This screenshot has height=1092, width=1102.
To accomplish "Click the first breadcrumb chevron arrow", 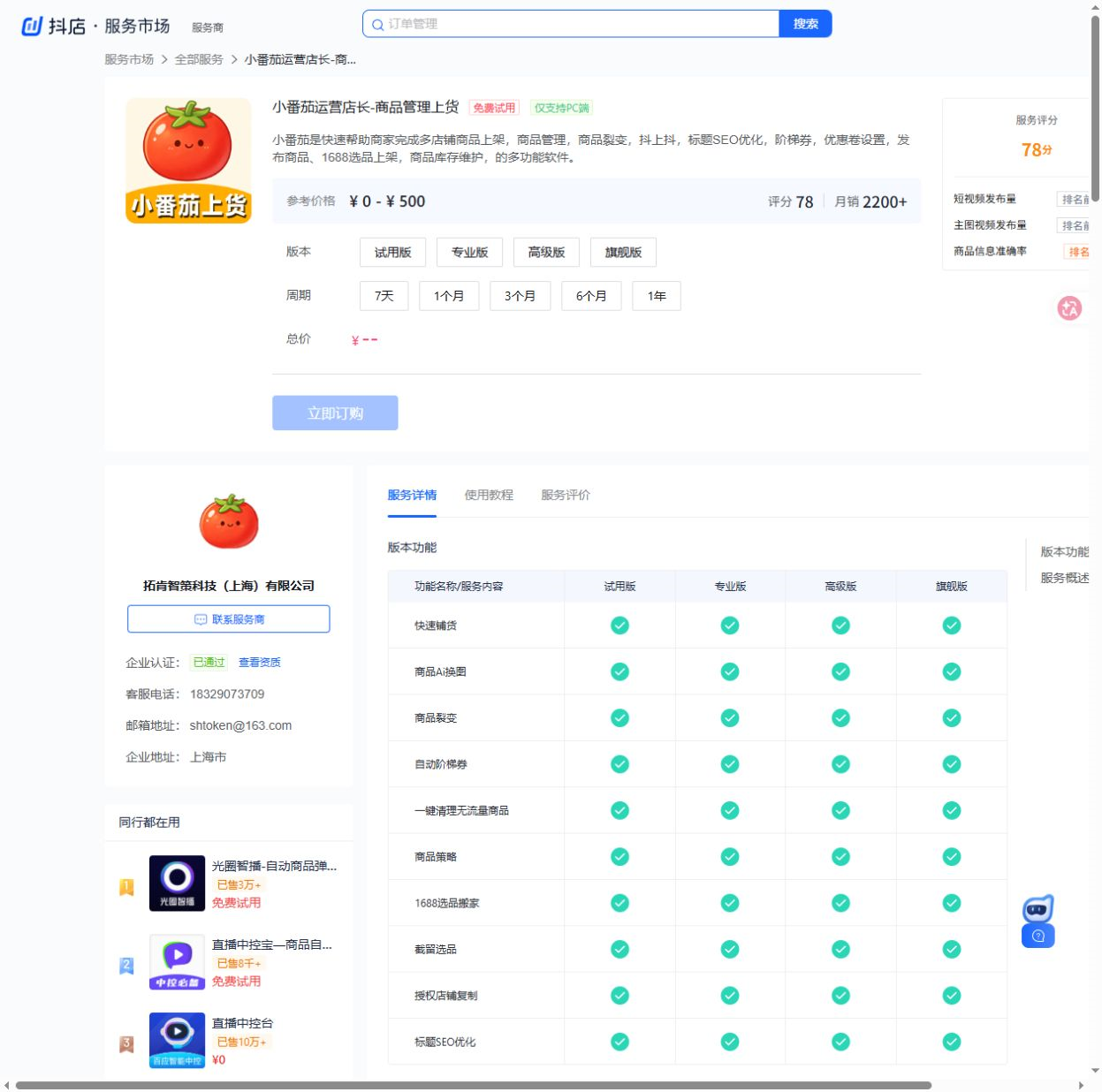I will pos(164,59).
